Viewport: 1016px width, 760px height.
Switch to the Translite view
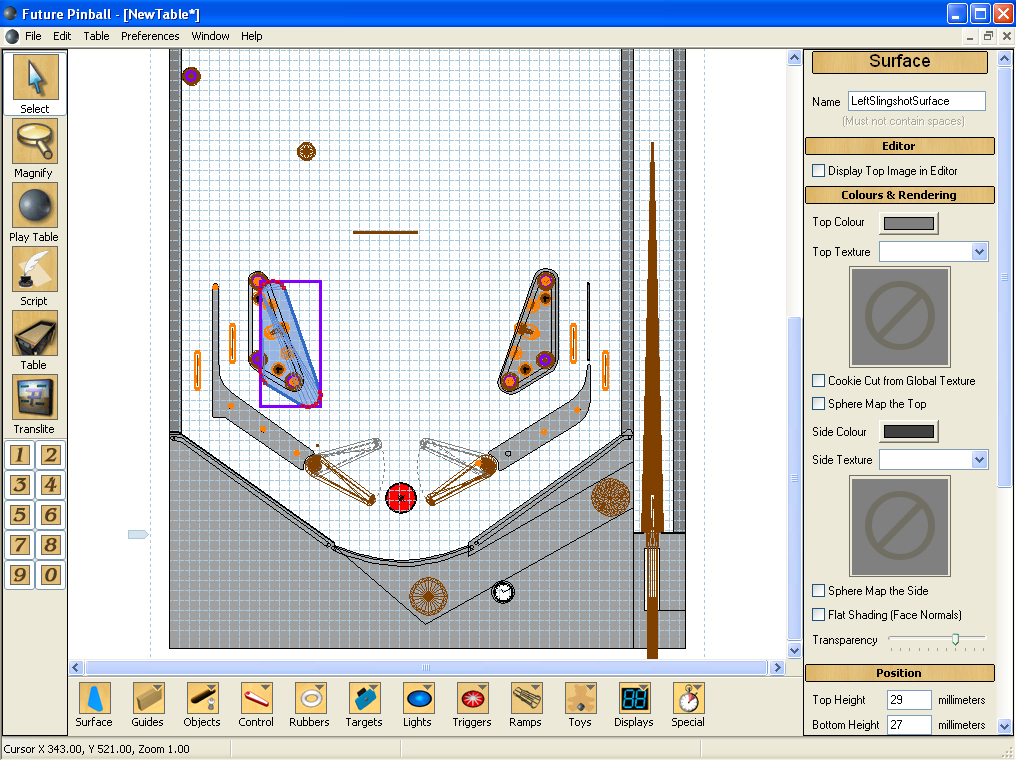pyautogui.click(x=35, y=406)
